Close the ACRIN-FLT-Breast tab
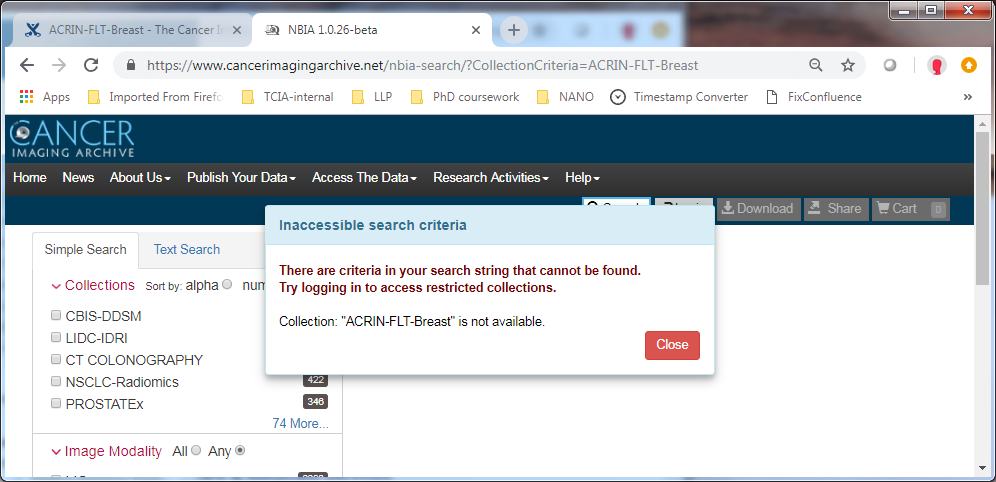This screenshot has width=996, height=482. tap(237, 30)
